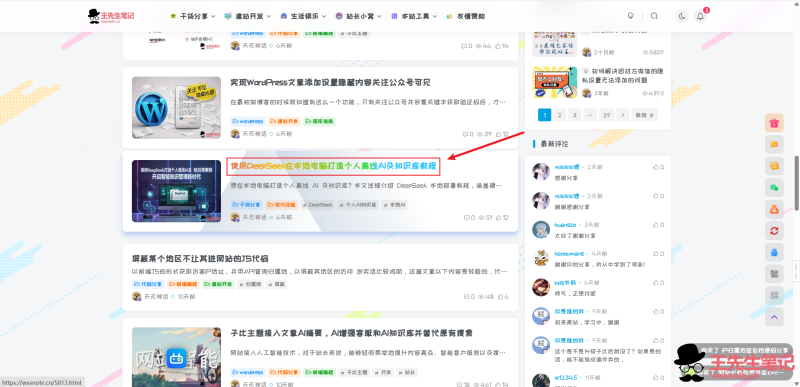
Task: Open article 子比主题接入文章AI摘要
Action: tap(351, 333)
